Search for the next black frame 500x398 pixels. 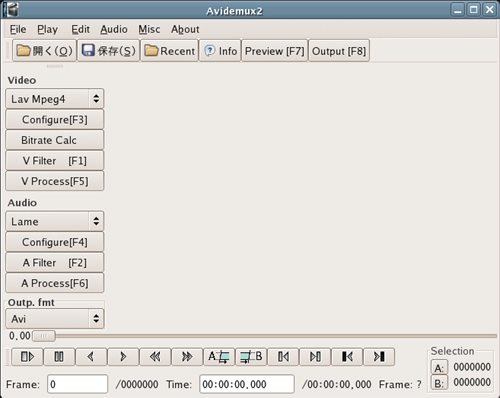point(315,357)
